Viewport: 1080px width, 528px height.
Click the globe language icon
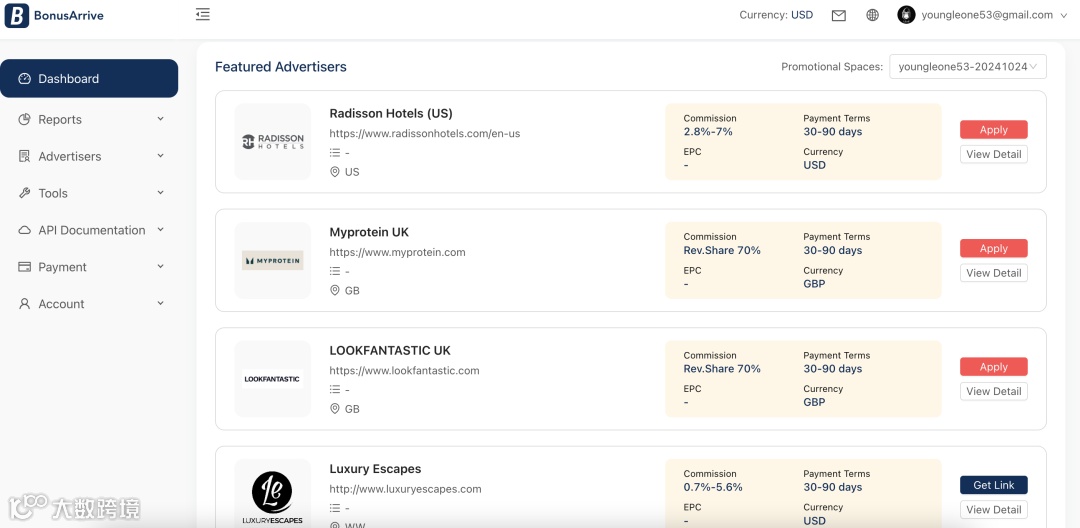[872, 15]
